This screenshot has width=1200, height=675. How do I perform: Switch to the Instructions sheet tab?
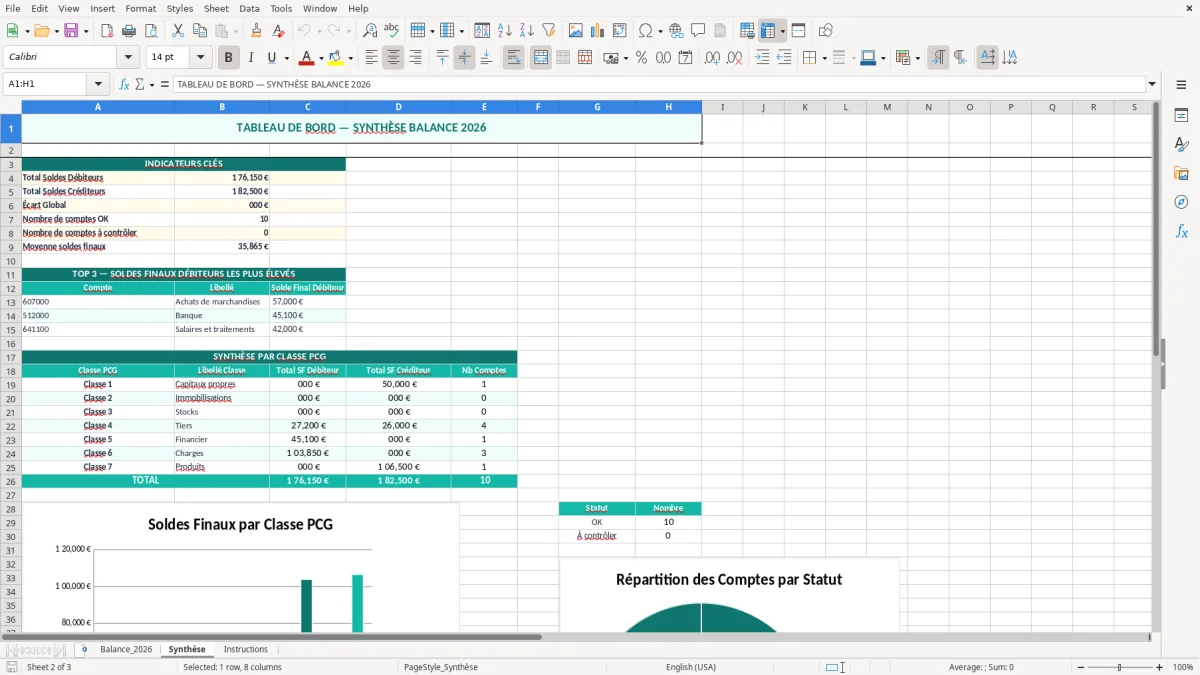(x=245, y=649)
